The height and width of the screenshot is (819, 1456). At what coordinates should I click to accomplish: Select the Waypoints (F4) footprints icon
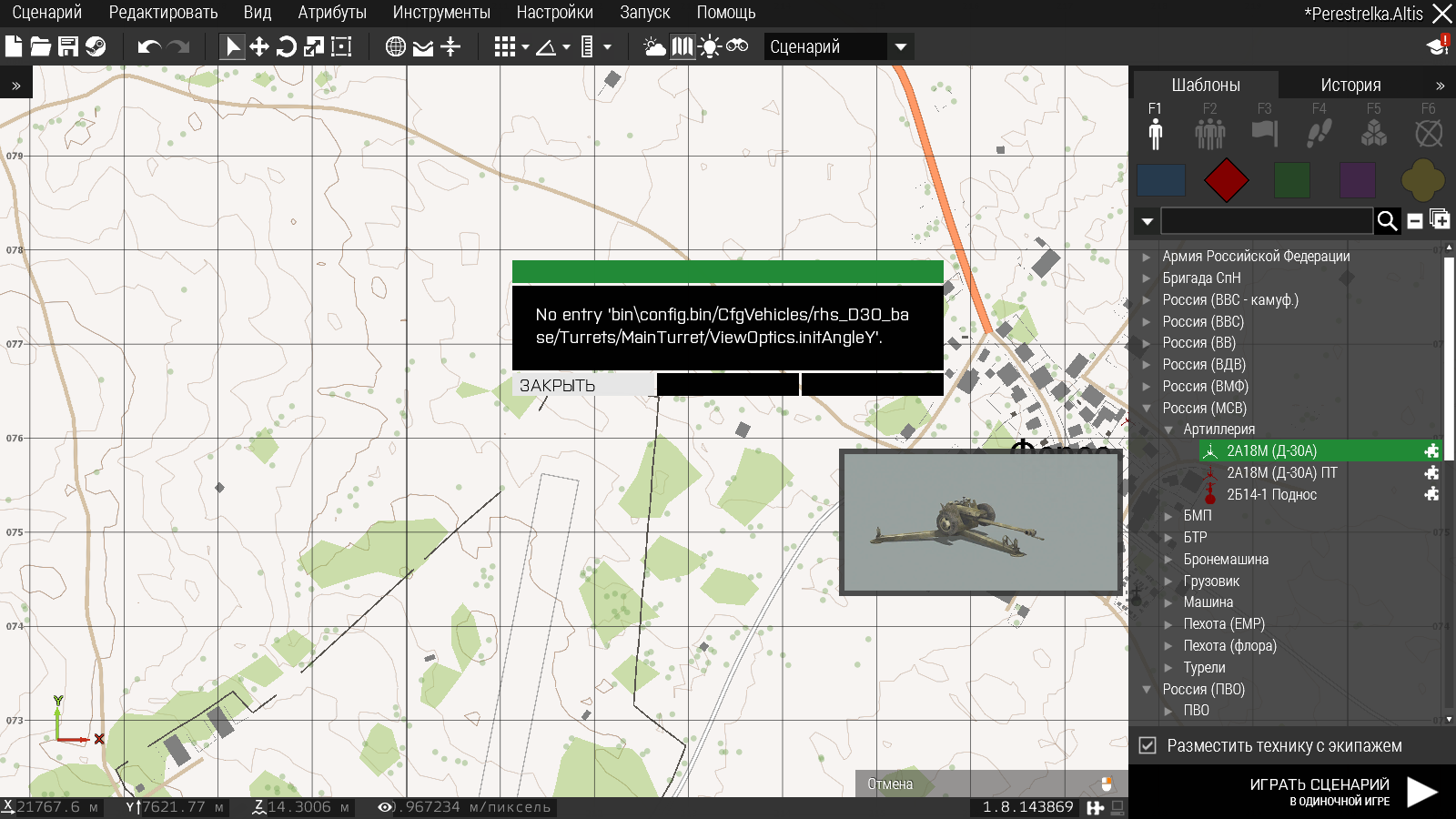coord(1319,133)
